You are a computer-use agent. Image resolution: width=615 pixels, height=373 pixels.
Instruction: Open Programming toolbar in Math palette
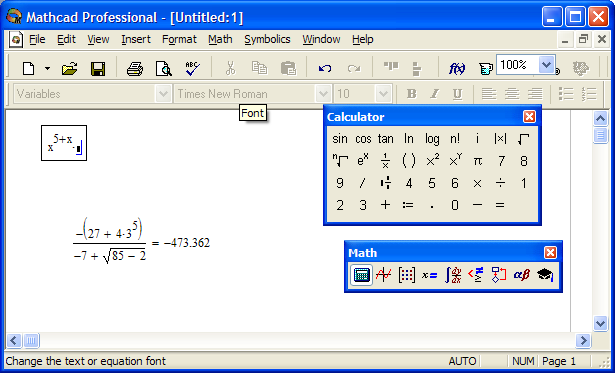499,275
